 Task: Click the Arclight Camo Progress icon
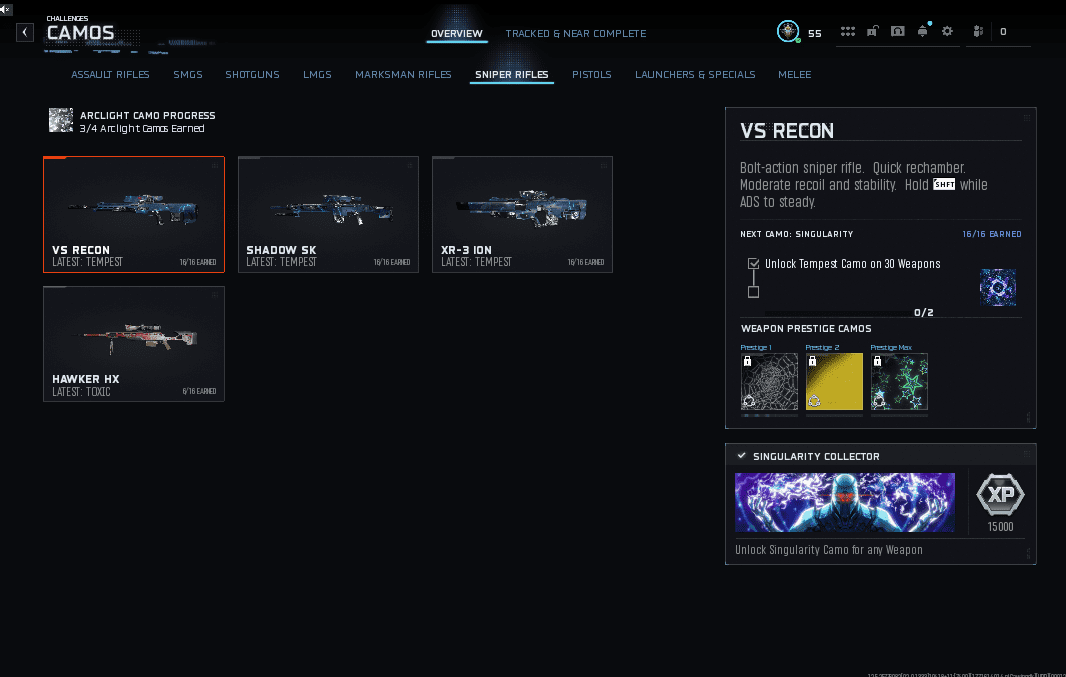61,121
